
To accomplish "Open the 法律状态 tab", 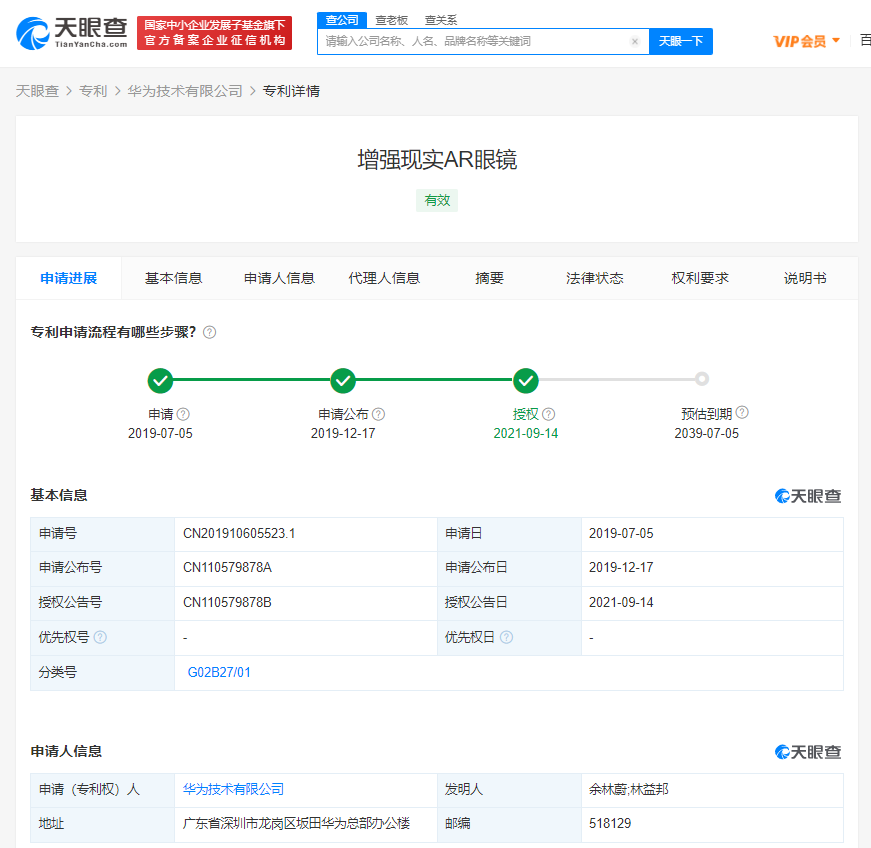I will (x=594, y=278).
